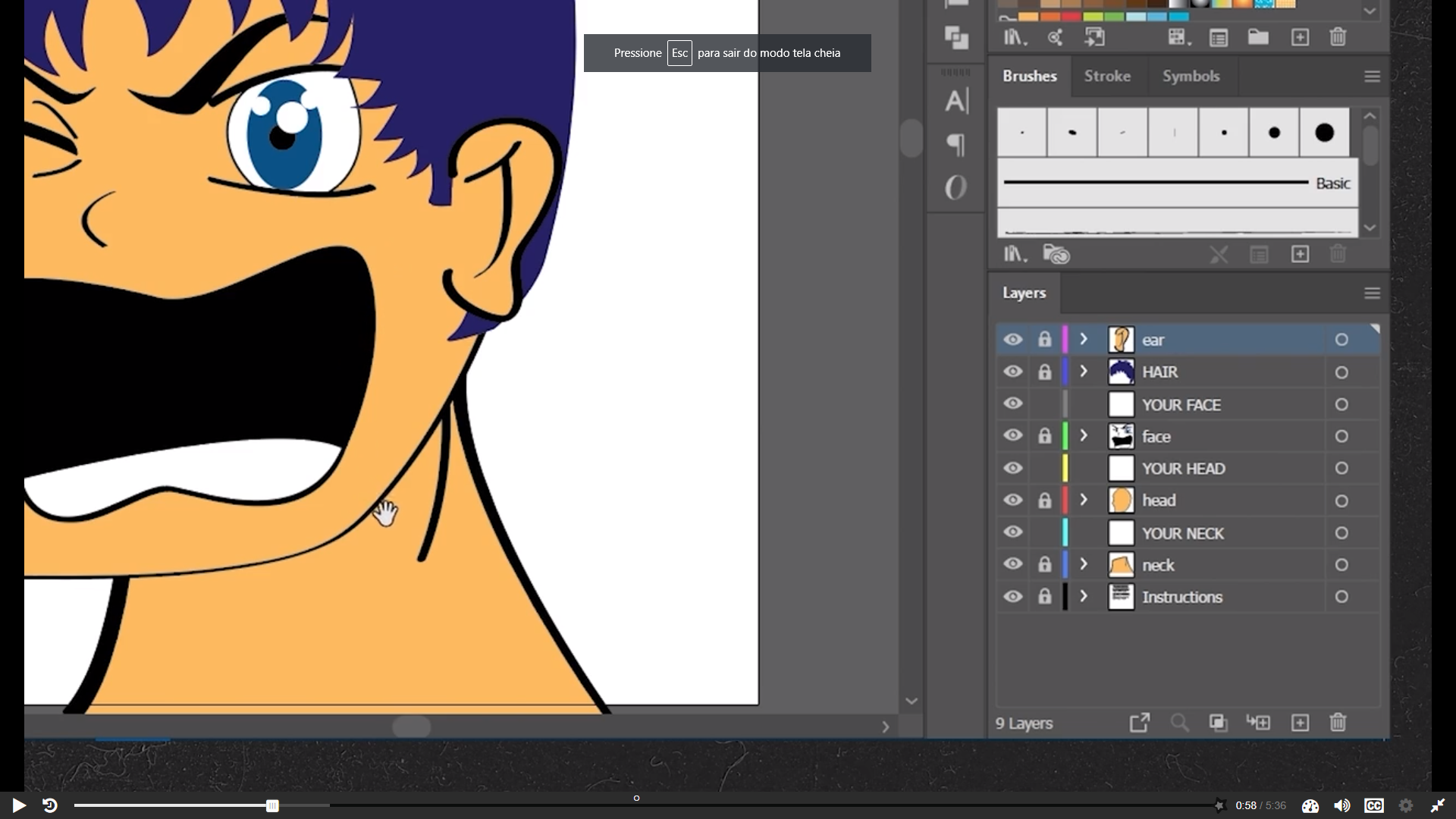The height and width of the screenshot is (819, 1456).
Task: Switch to the Stroke tab
Action: [1107, 76]
